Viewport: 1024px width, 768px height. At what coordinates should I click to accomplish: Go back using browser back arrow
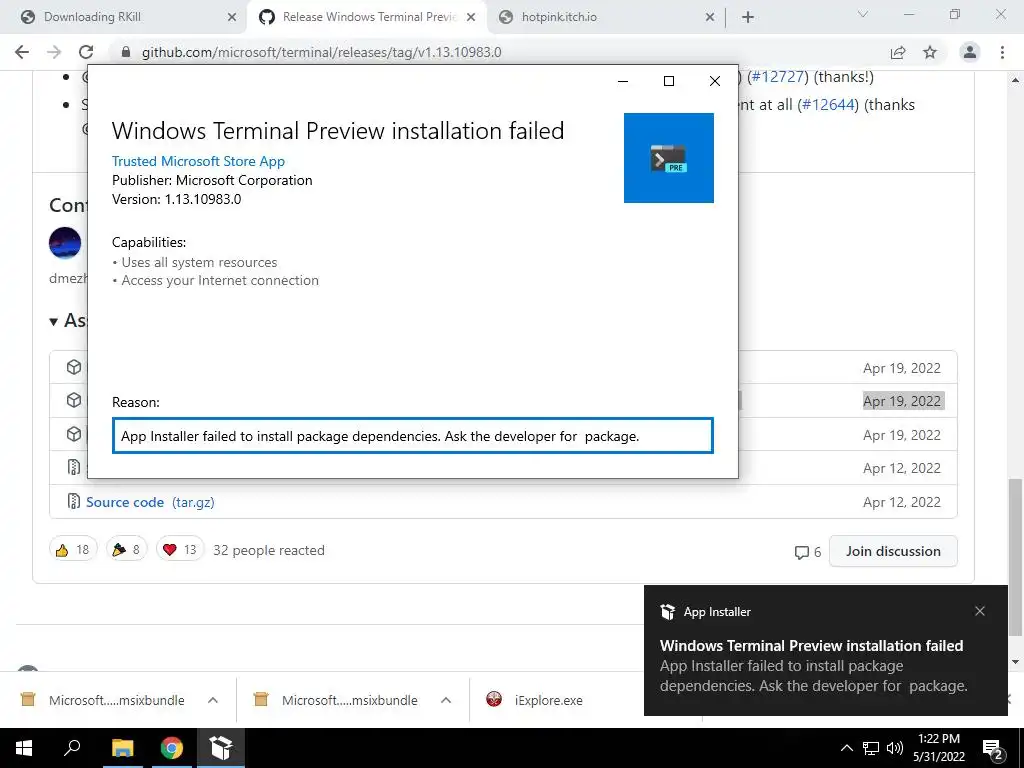22,52
